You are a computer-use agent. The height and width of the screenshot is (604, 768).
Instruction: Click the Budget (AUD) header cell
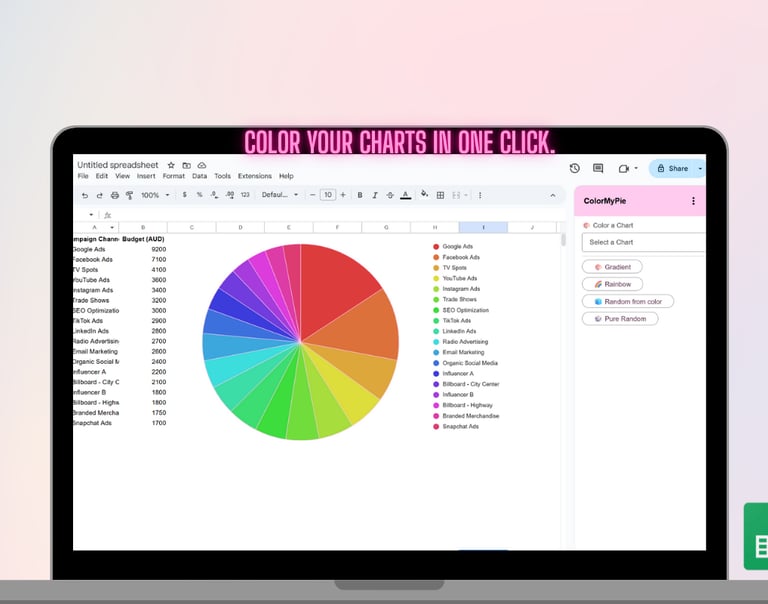coord(143,239)
